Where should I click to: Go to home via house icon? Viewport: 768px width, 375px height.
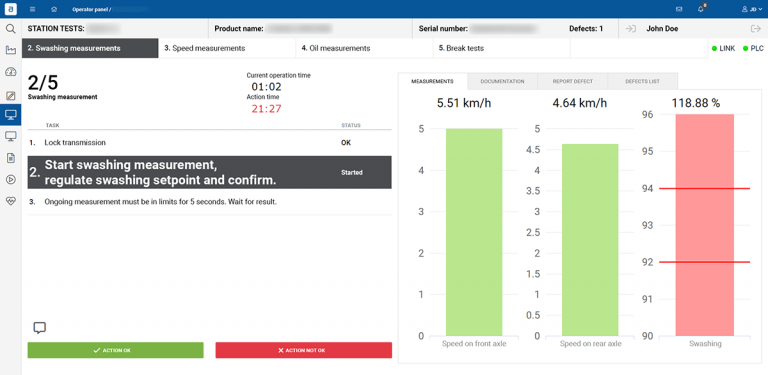point(54,9)
